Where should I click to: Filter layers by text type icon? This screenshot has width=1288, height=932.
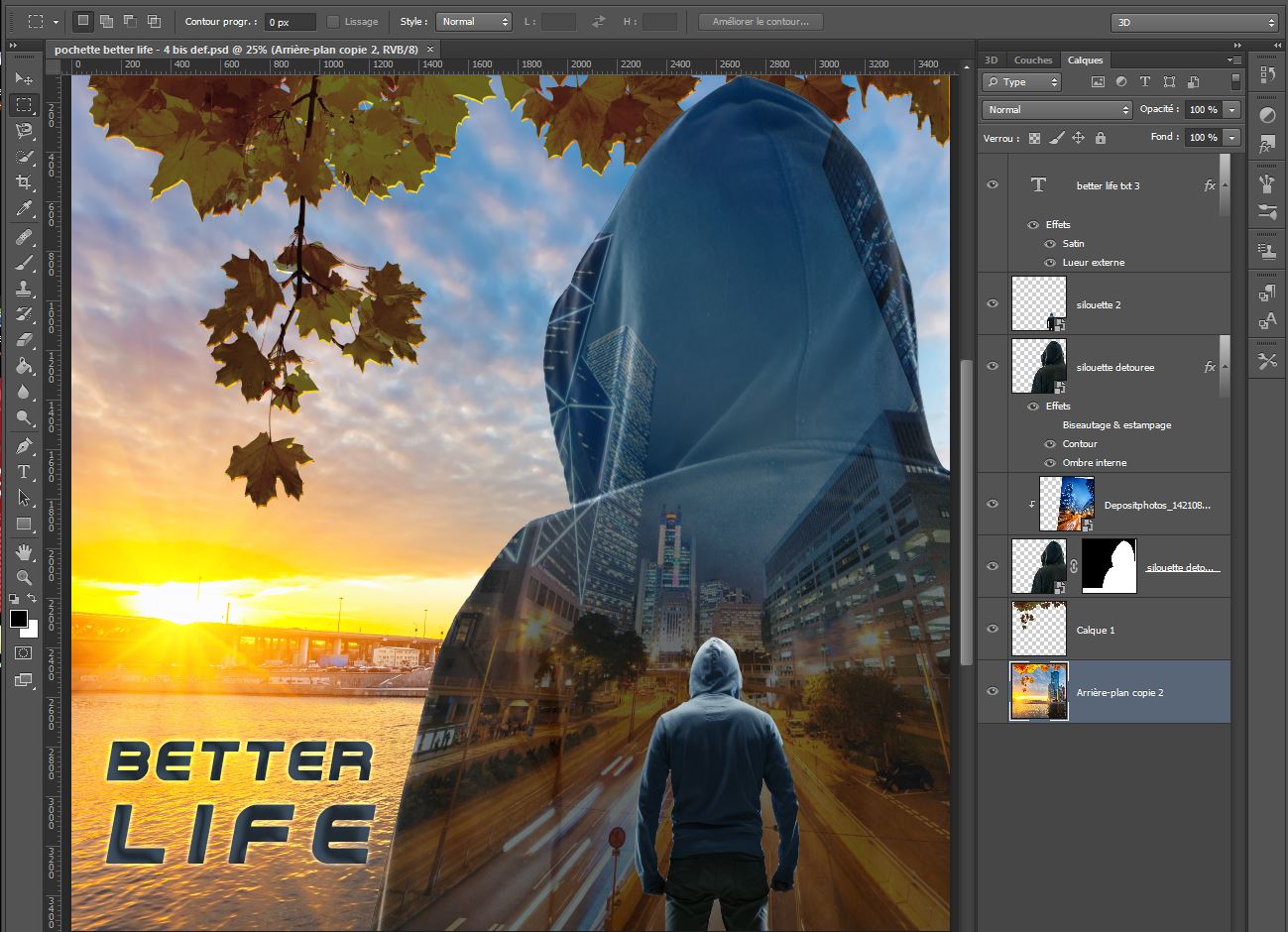1144,82
